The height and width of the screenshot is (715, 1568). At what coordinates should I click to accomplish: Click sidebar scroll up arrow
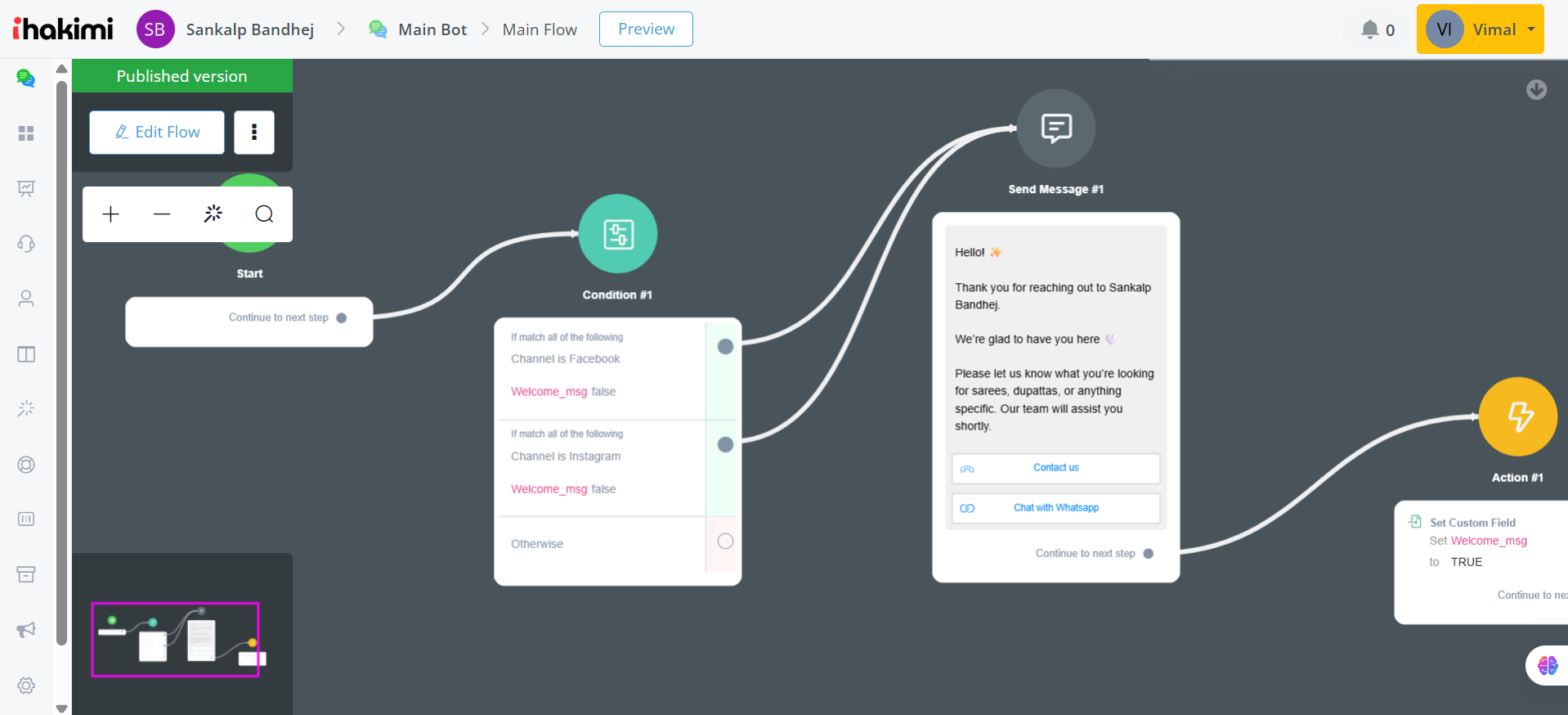[61, 69]
